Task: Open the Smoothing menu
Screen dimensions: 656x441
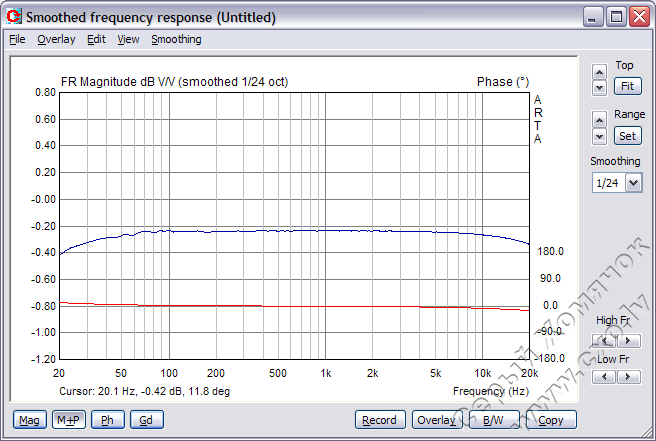Action: [176, 39]
